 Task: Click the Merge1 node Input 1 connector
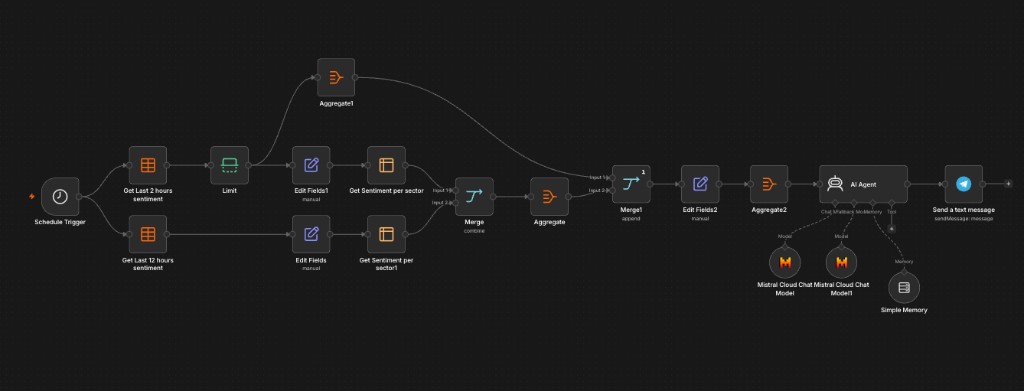tap(612, 178)
